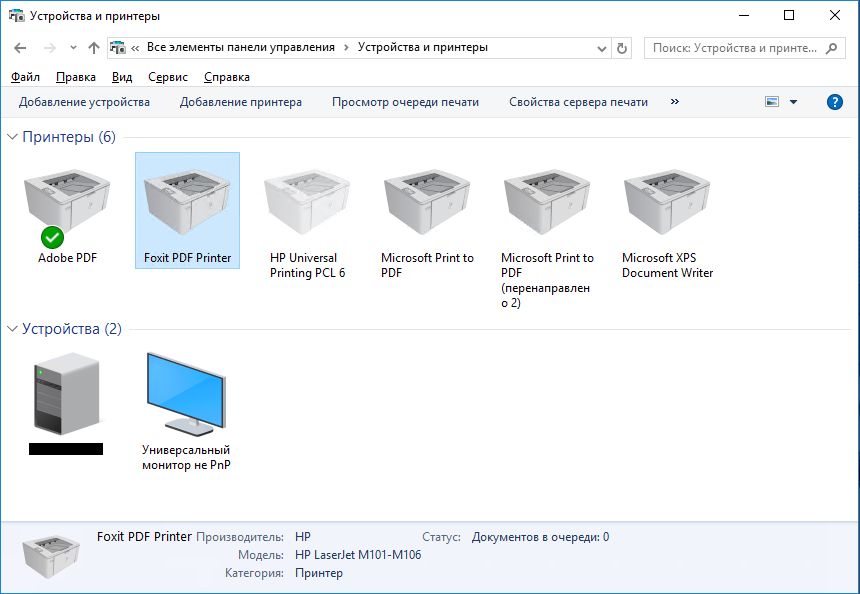Screen dimensions: 860x594
Task: Open the view options dropdown arrow
Action: 793,102
